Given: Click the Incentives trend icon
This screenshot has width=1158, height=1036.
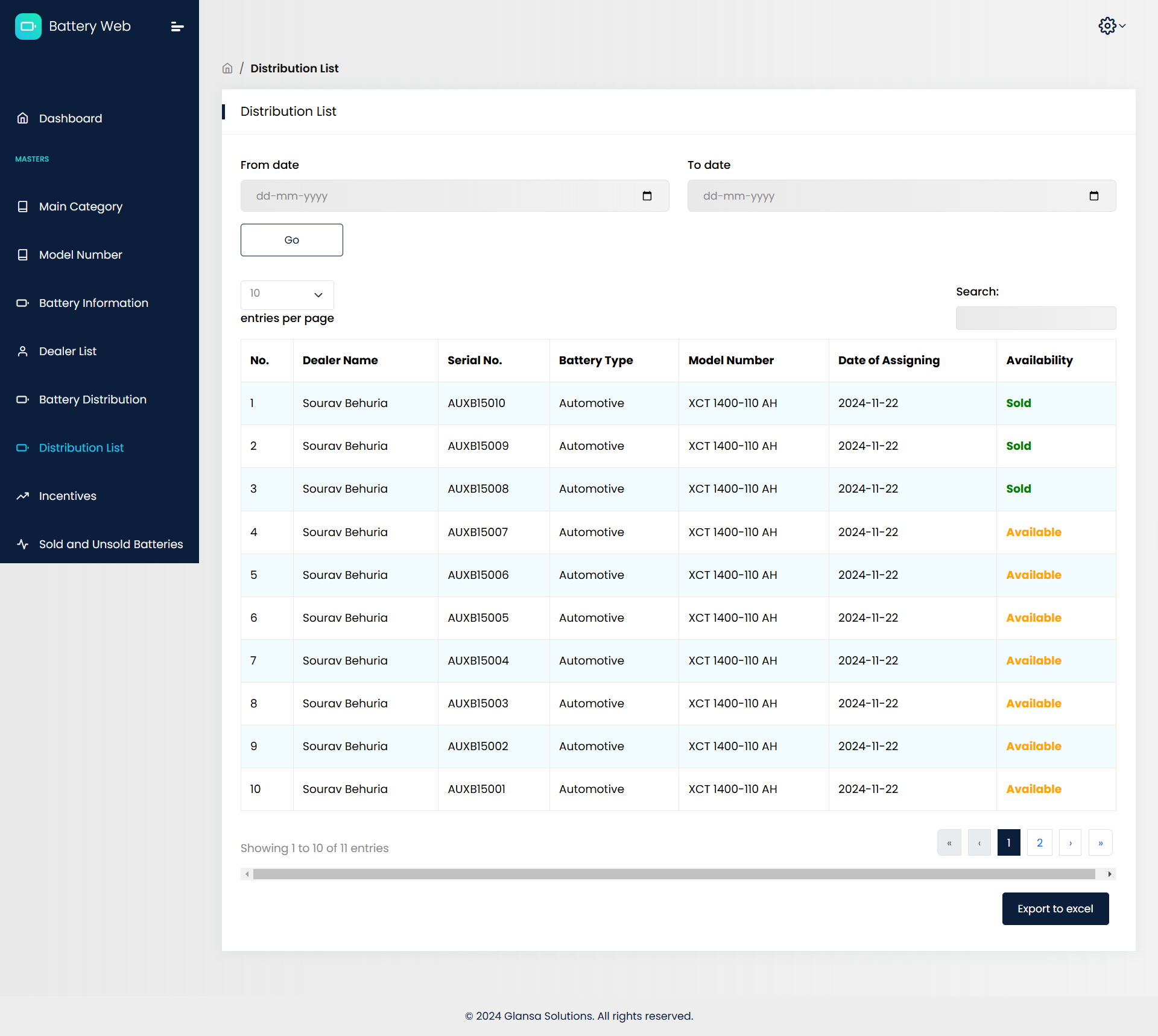Looking at the screenshot, I should tap(23, 496).
